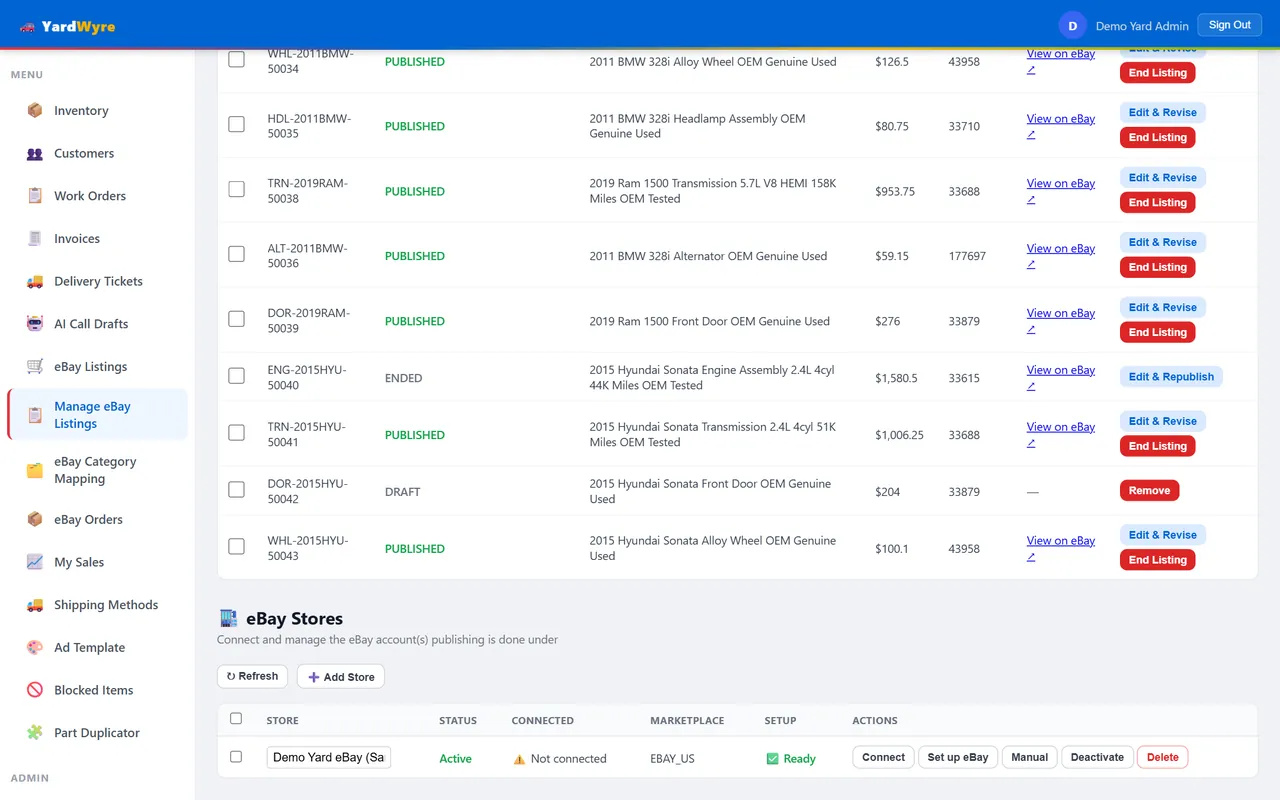Open My Sales menu item

[97, 562]
